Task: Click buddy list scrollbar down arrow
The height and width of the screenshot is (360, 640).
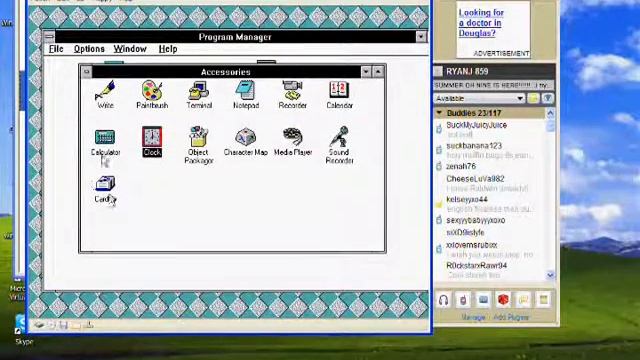Action: 550,275
